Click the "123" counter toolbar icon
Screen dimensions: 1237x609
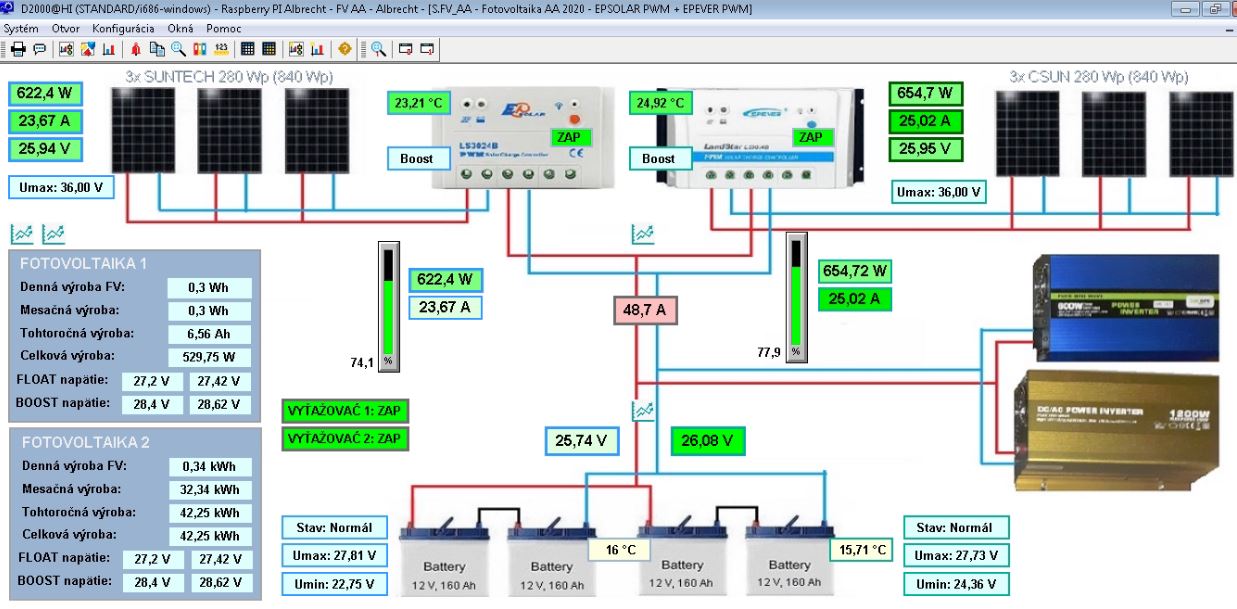pyautogui.click(x=221, y=49)
